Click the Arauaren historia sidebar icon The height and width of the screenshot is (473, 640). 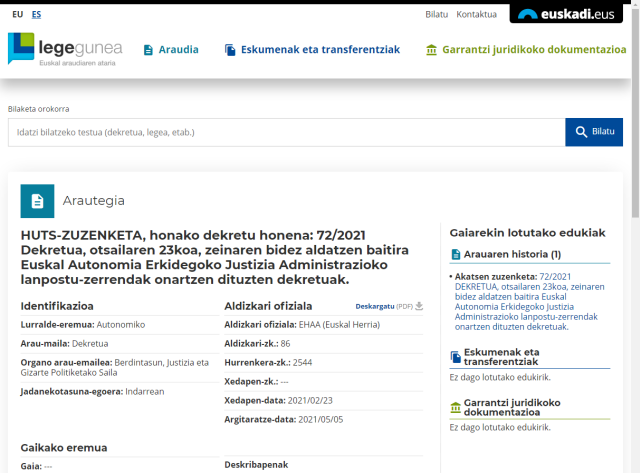click(456, 254)
